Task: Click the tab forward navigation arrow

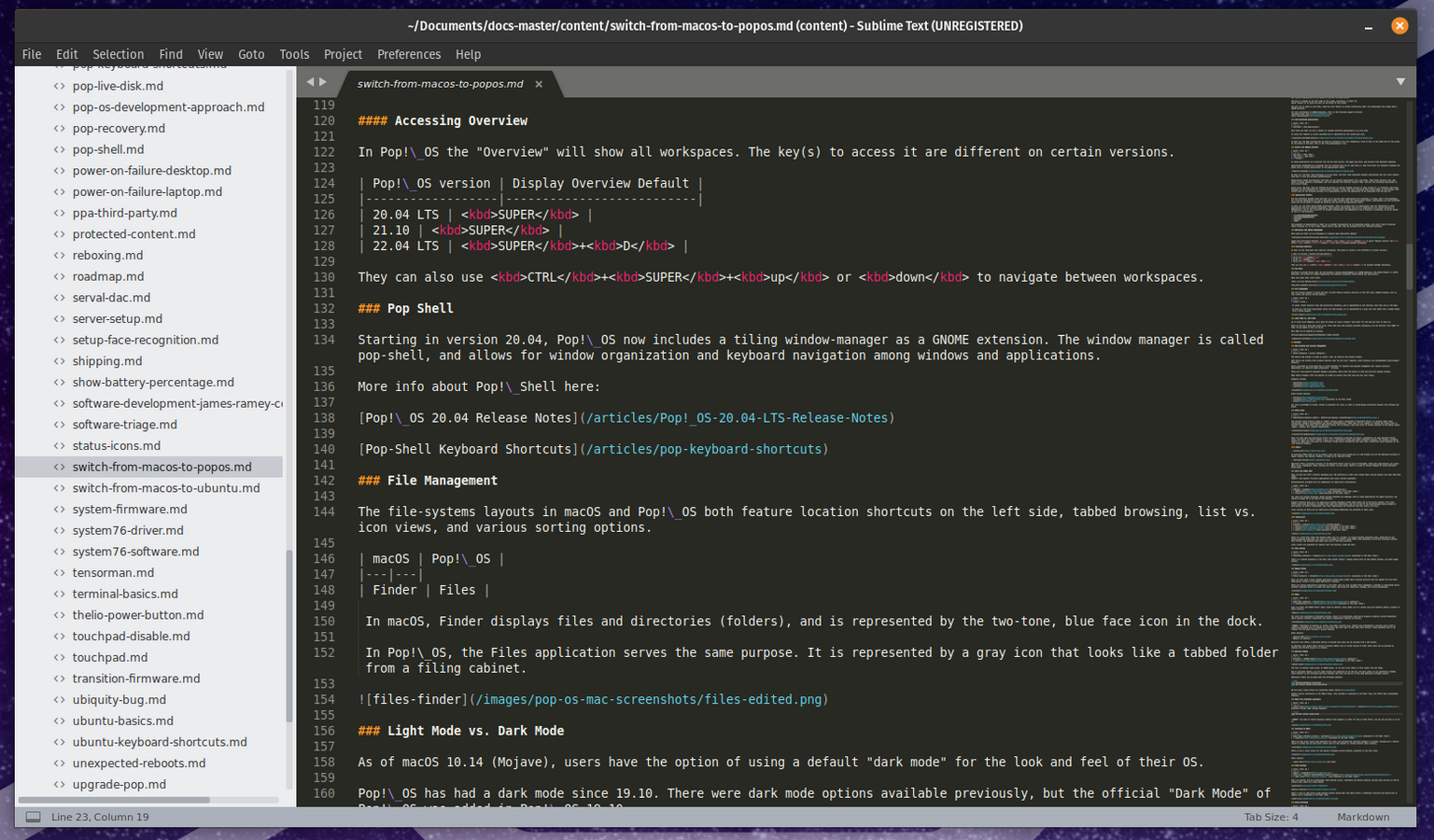Action: click(x=324, y=82)
